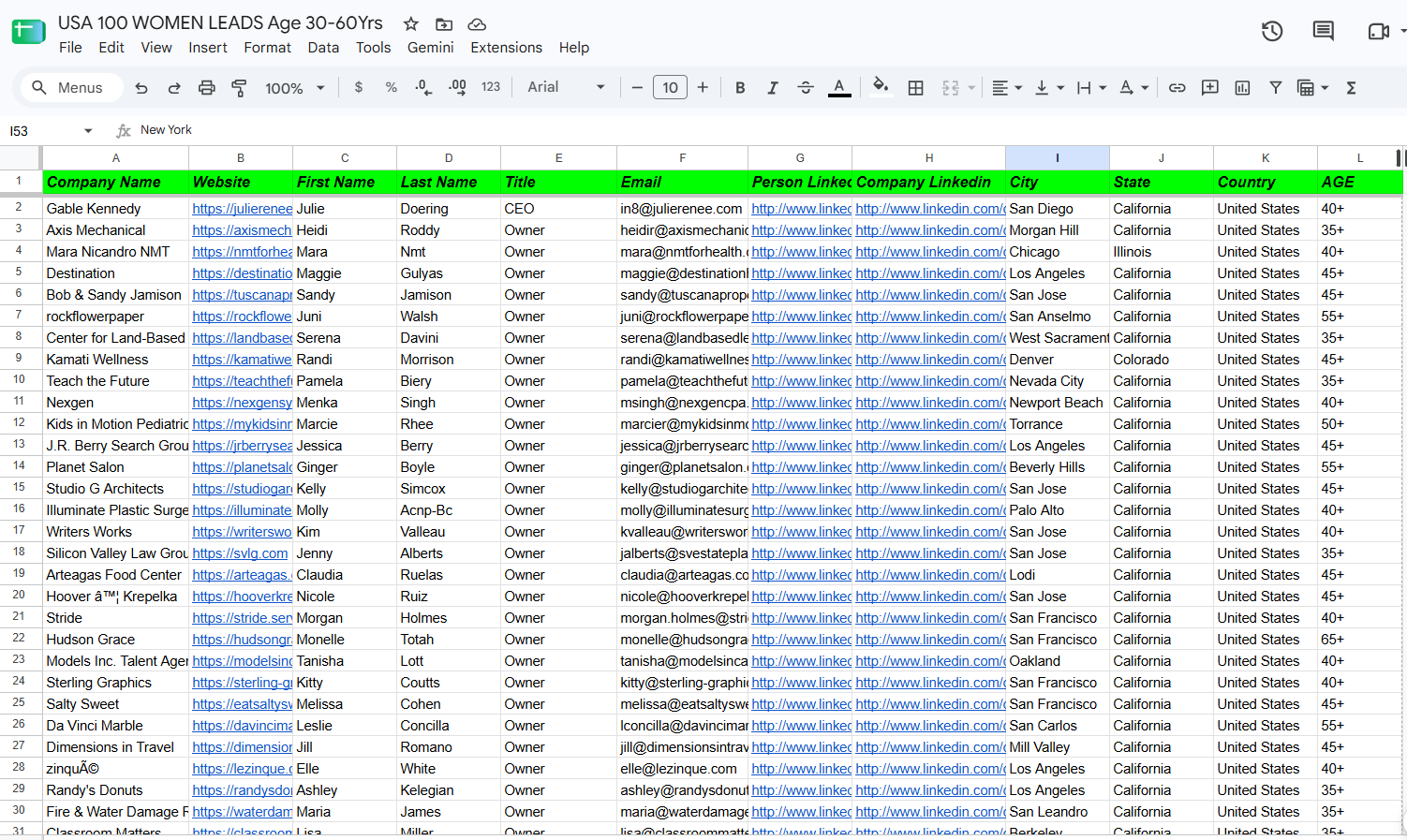Screen dimensions: 1407x840
Task: Open the Extensions menu
Action: pos(506,48)
